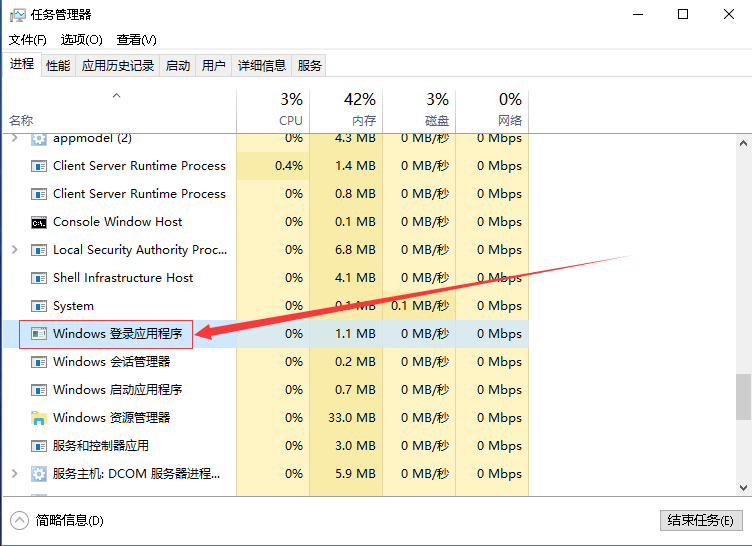Expand the appmodel (2) group
The image size is (752, 546).
15,138
